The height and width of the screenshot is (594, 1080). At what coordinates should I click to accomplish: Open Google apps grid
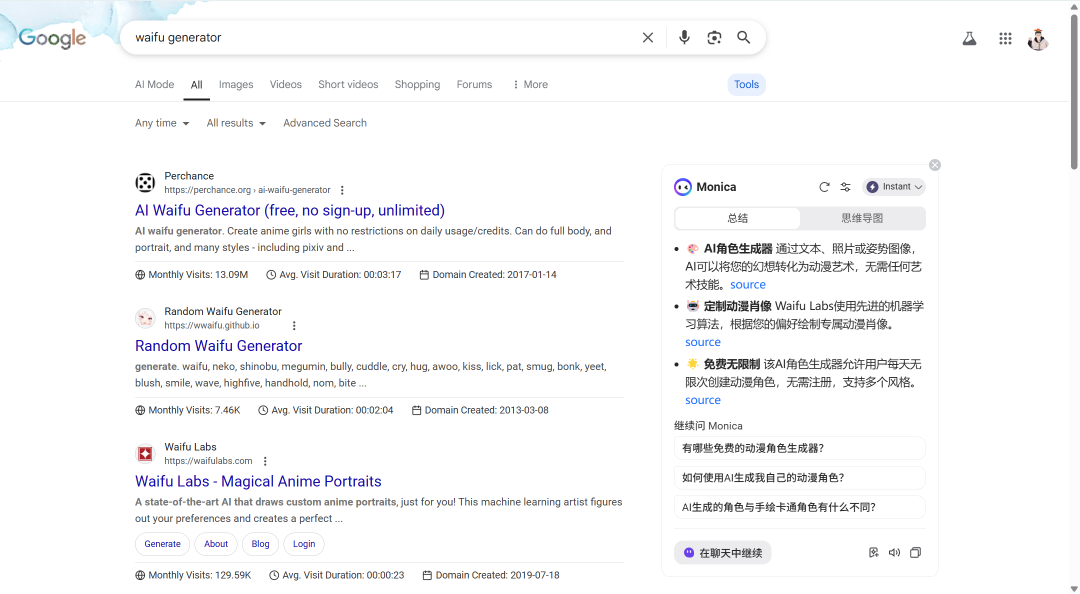coord(1005,39)
